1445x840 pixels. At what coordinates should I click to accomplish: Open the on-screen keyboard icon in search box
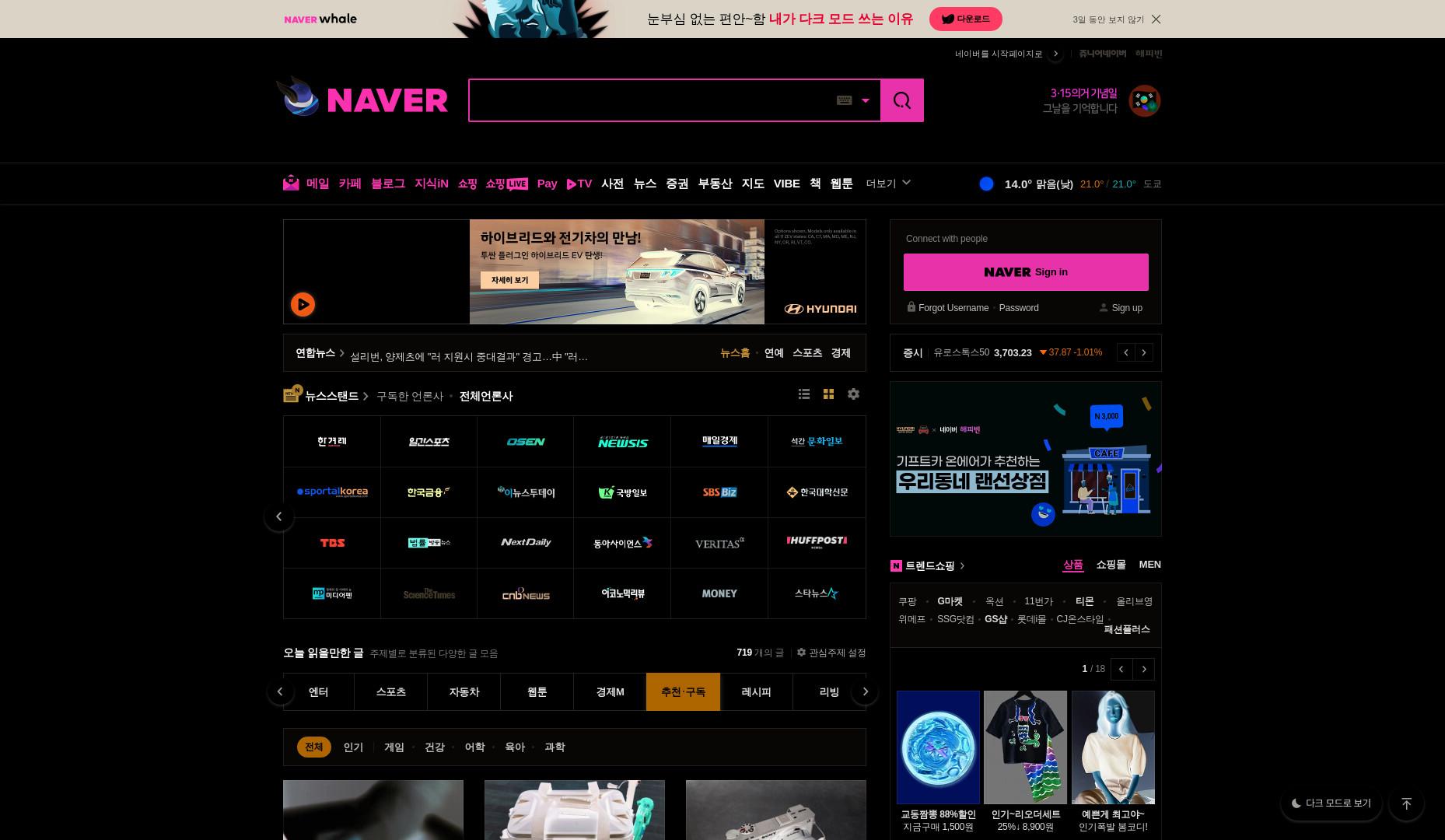coord(844,100)
